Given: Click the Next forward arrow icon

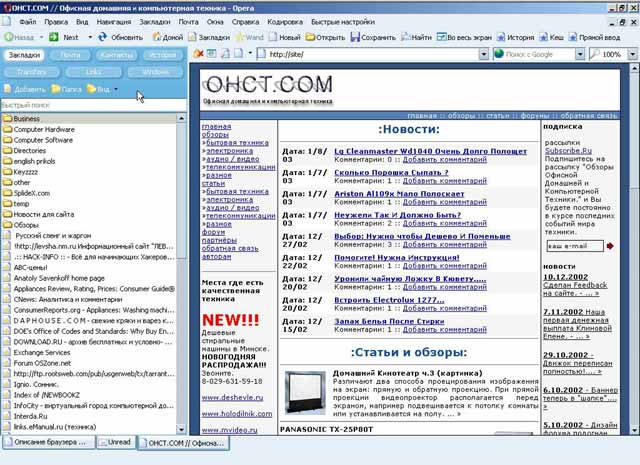Looking at the screenshot, I should pos(53,37).
